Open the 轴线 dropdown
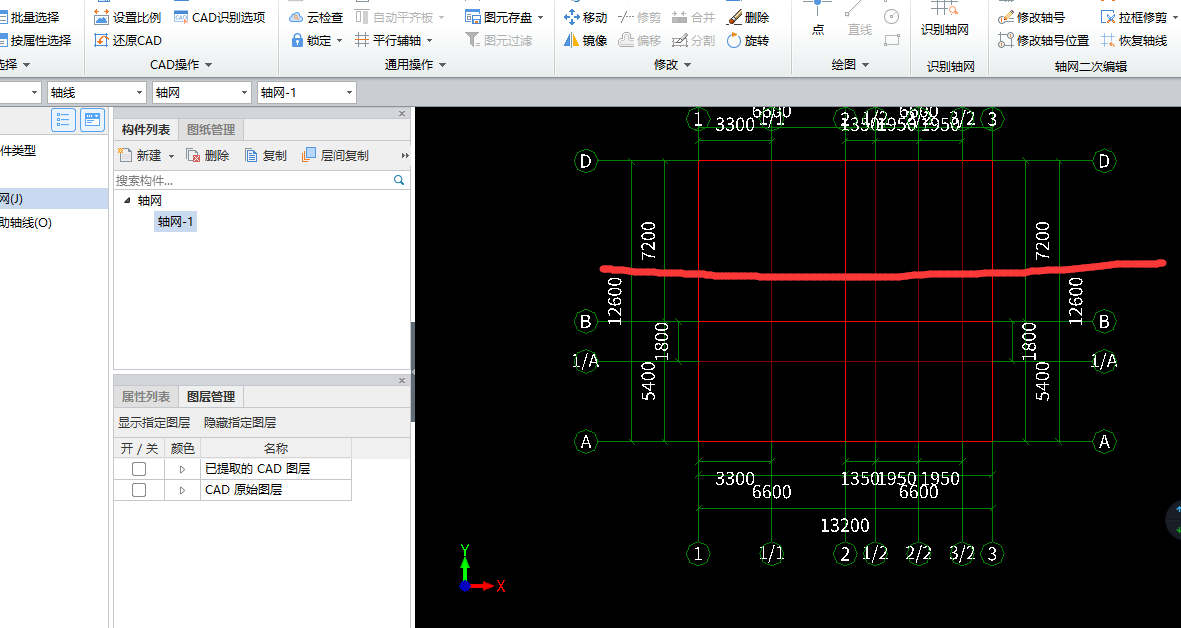Screen dimensions: 1181x628 click(139, 93)
